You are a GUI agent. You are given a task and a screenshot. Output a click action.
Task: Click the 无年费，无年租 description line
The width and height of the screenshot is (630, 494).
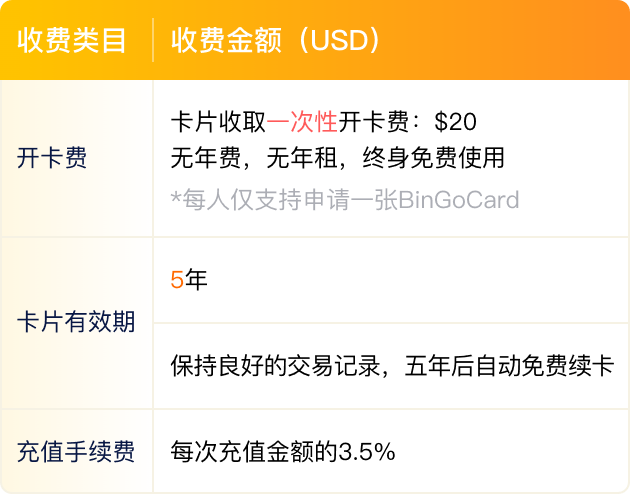click(254, 158)
